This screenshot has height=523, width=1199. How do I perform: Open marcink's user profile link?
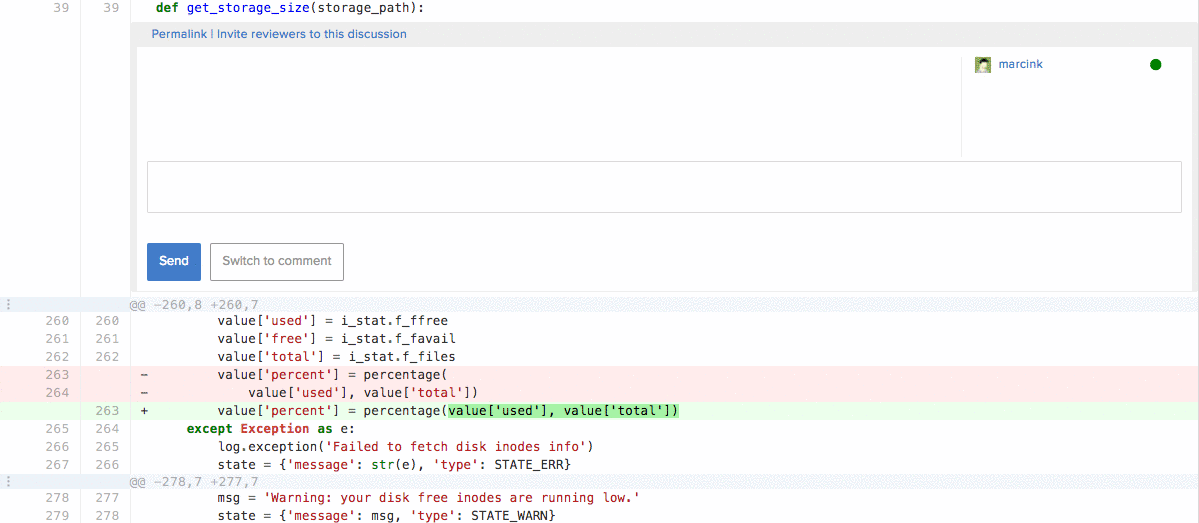click(x=1020, y=65)
